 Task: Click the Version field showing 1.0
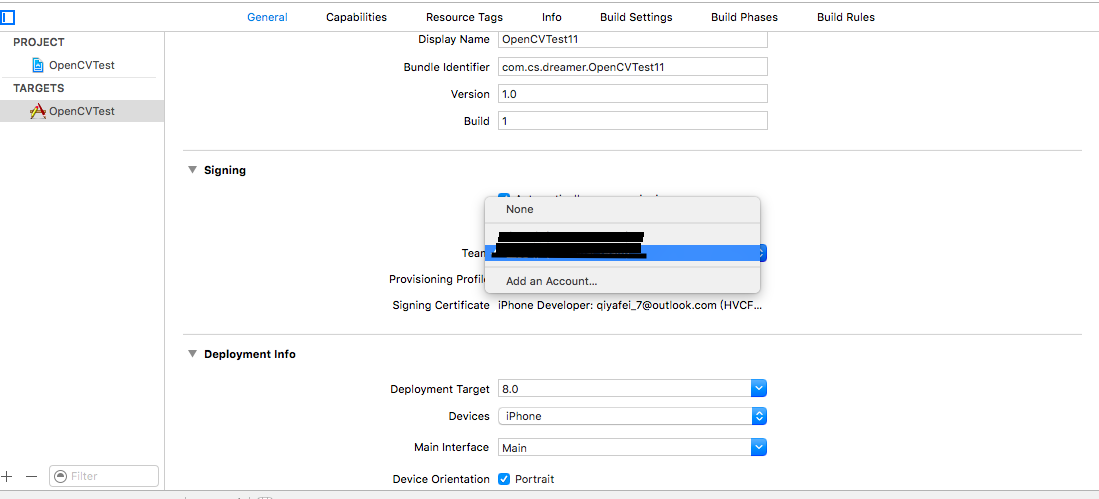(x=632, y=94)
